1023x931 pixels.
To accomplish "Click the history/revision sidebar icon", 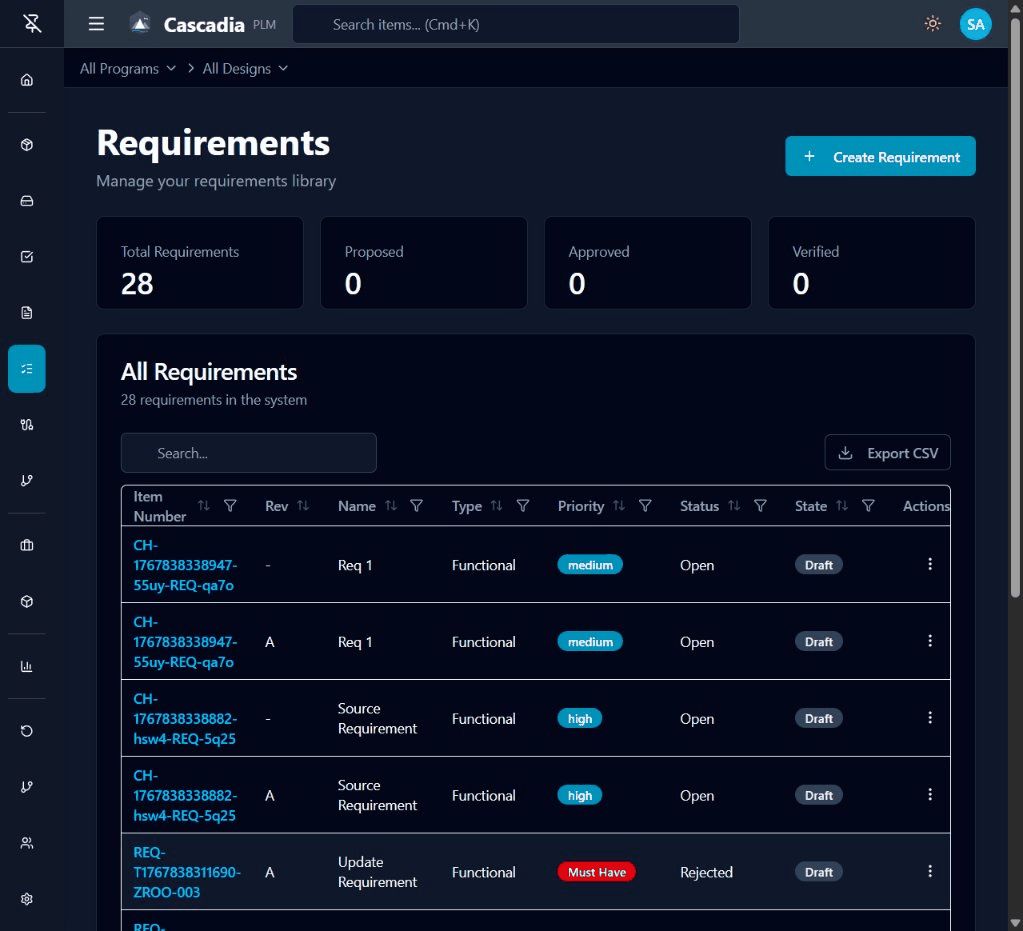I will click(x=26, y=731).
